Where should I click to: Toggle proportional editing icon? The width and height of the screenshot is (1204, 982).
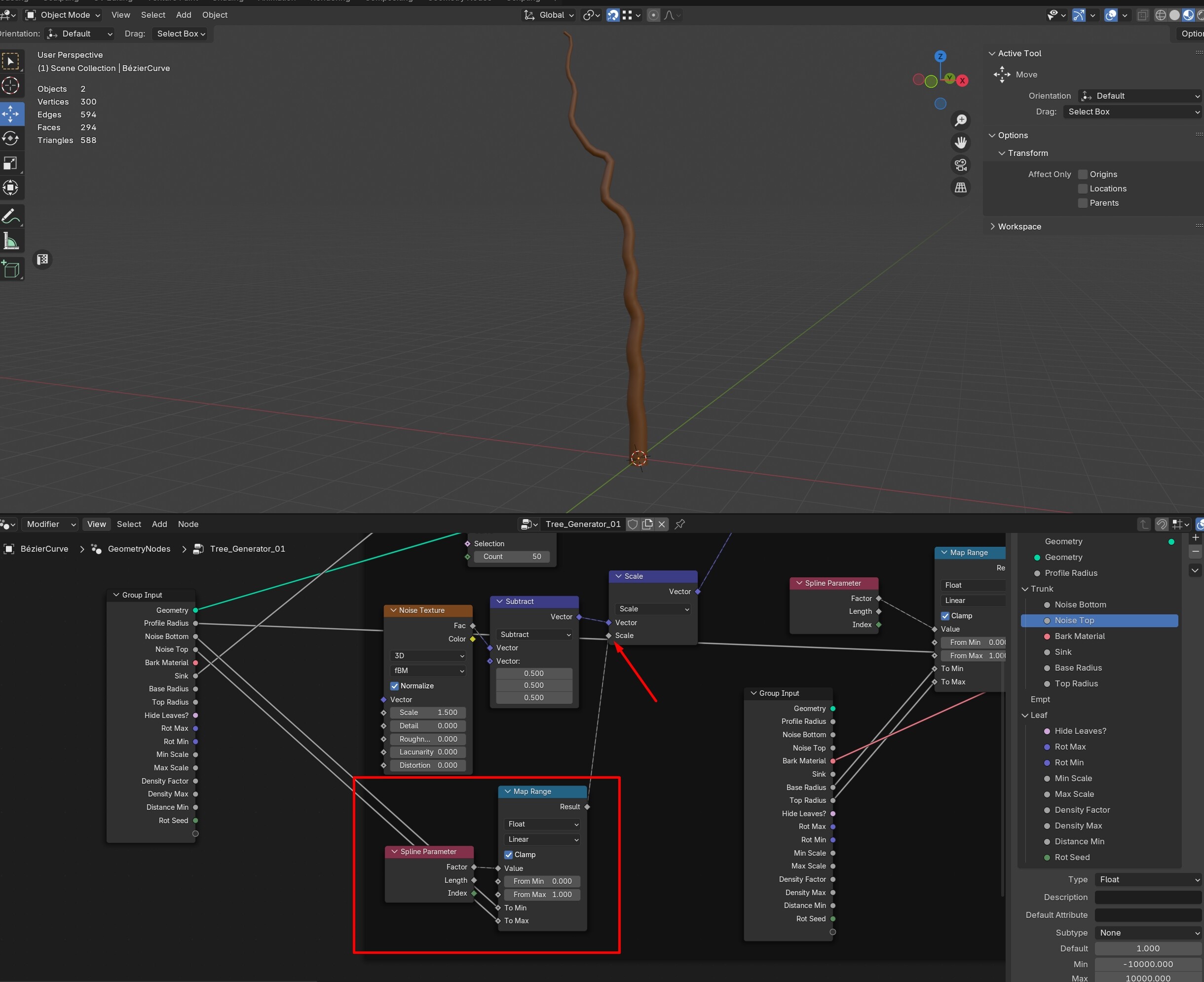pos(653,15)
